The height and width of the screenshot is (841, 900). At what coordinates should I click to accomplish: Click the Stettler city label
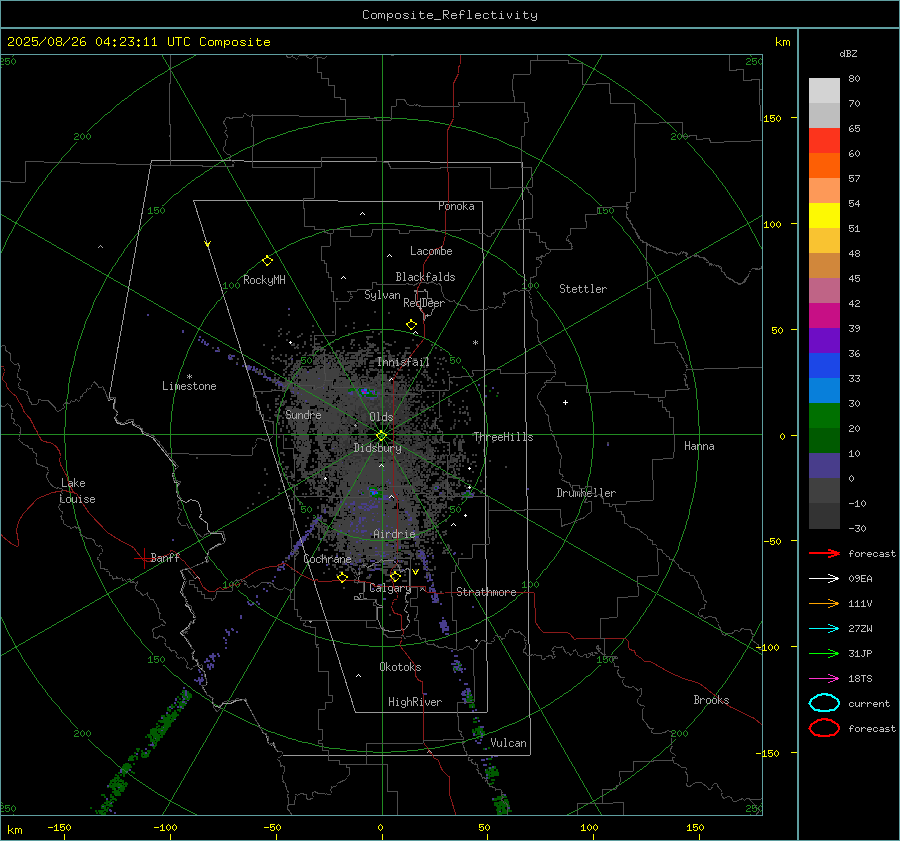tap(583, 289)
